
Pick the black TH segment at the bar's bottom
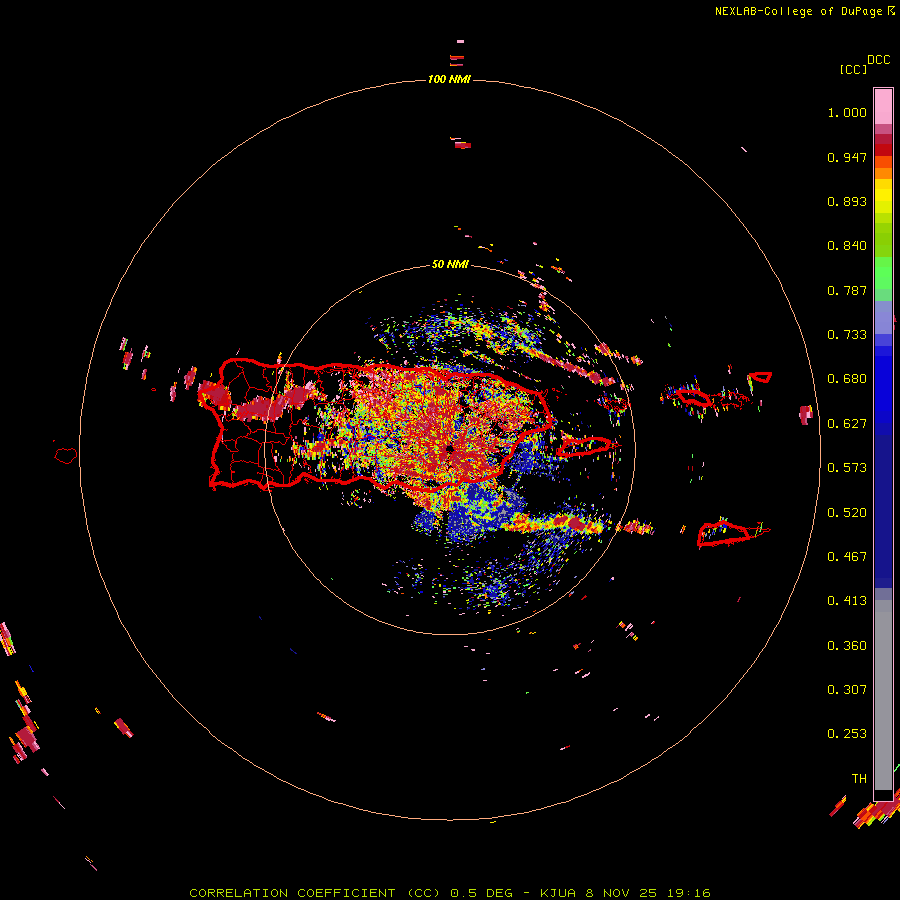click(883, 795)
